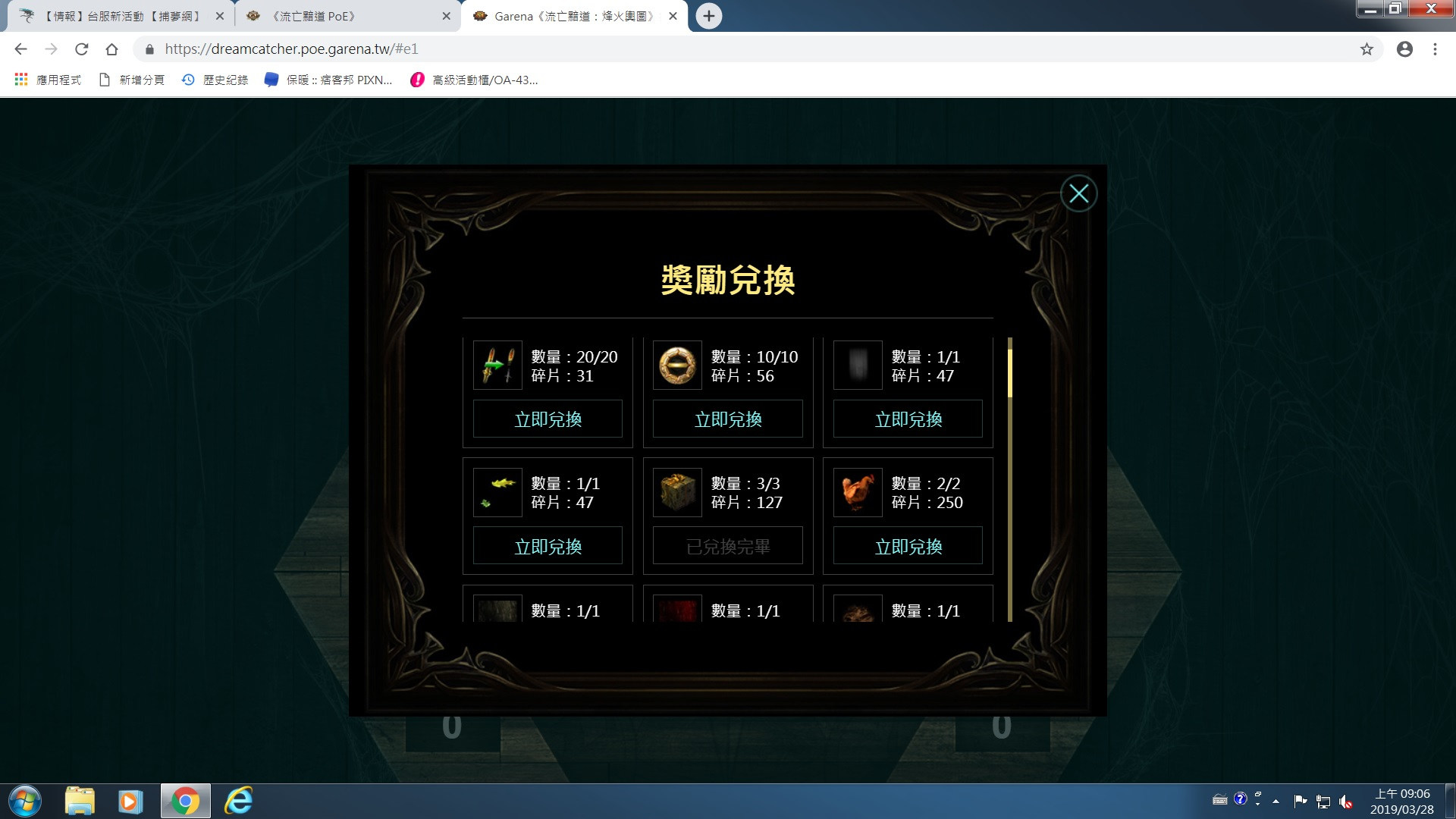
Task: Click the dark grey item icon above the third 立即兌換
Action: click(x=858, y=365)
